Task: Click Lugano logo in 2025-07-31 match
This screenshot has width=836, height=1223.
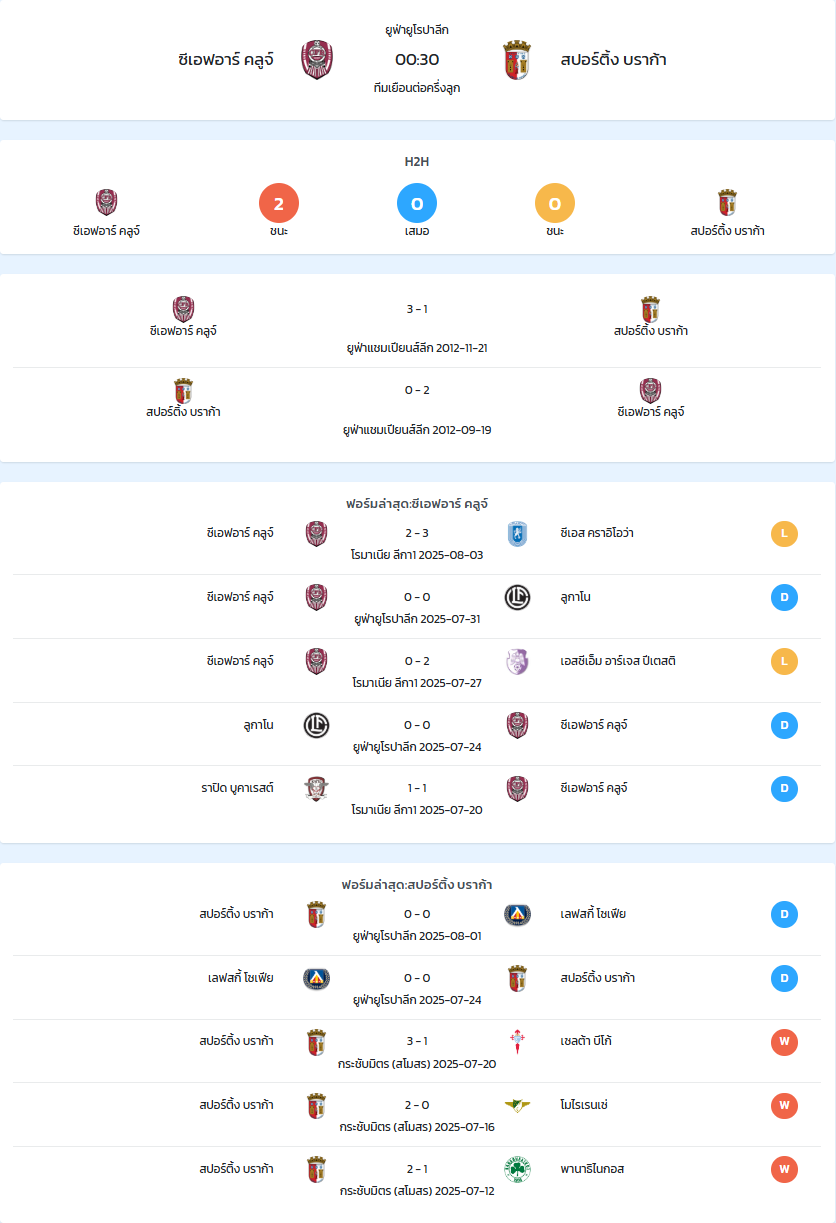Action: [x=517, y=598]
